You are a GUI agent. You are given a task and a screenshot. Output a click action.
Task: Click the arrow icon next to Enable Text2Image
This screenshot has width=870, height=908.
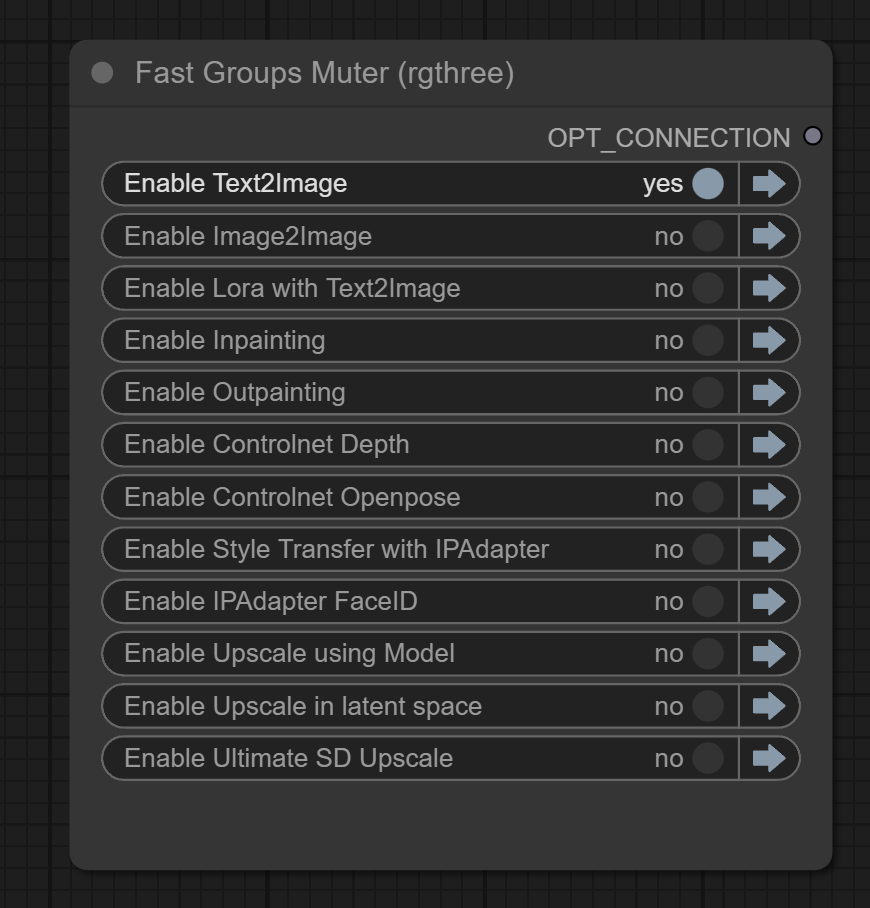(769, 184)
